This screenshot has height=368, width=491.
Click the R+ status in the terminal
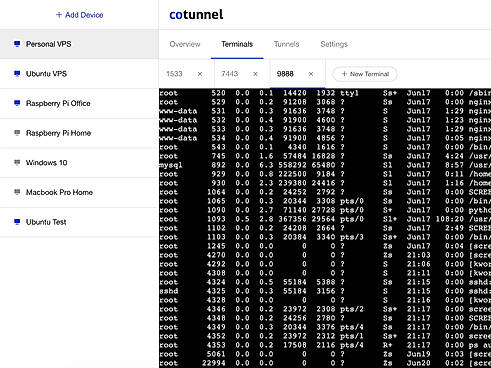click(387, 345)
